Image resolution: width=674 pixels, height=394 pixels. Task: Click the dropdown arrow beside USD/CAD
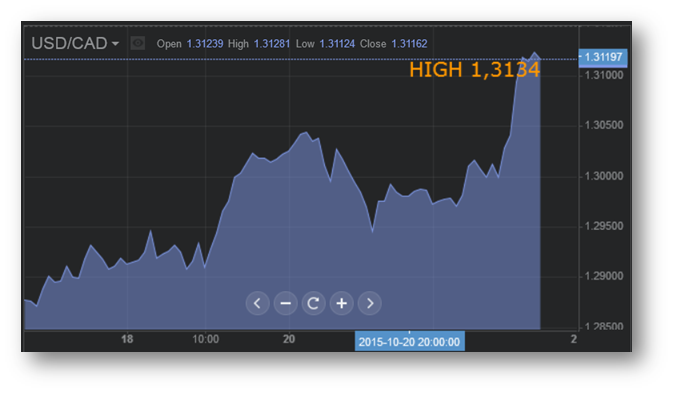tap(115, 44)
